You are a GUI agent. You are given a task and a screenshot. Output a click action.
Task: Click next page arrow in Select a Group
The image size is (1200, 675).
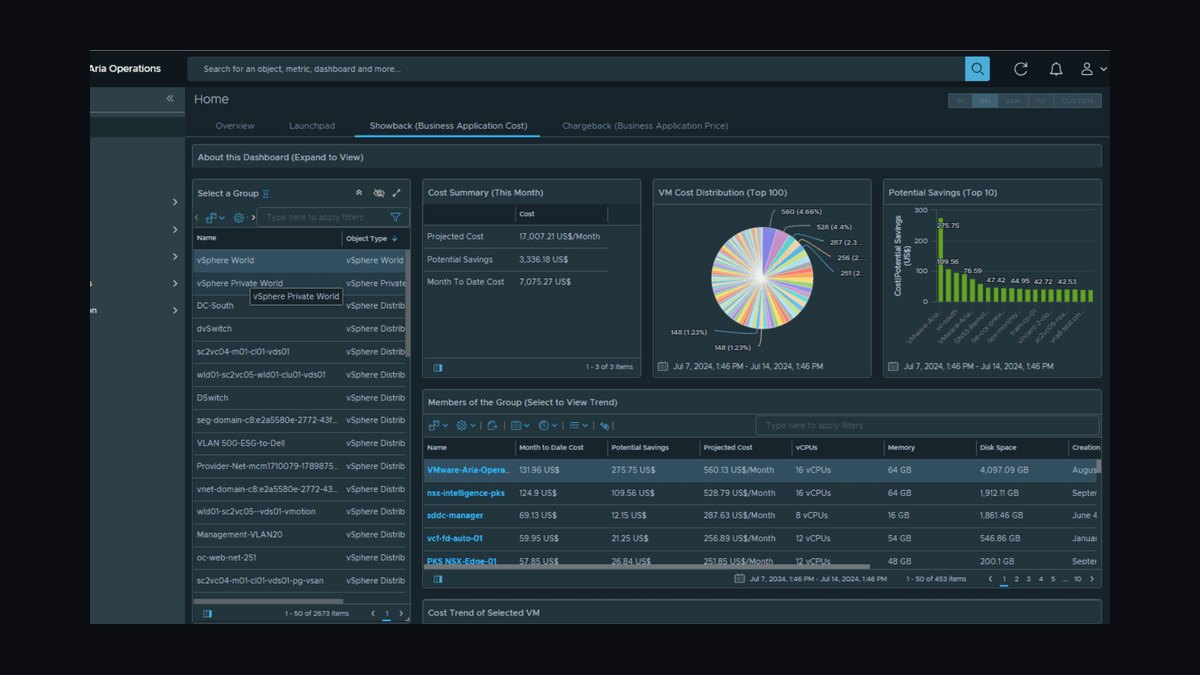pos(401,613)
